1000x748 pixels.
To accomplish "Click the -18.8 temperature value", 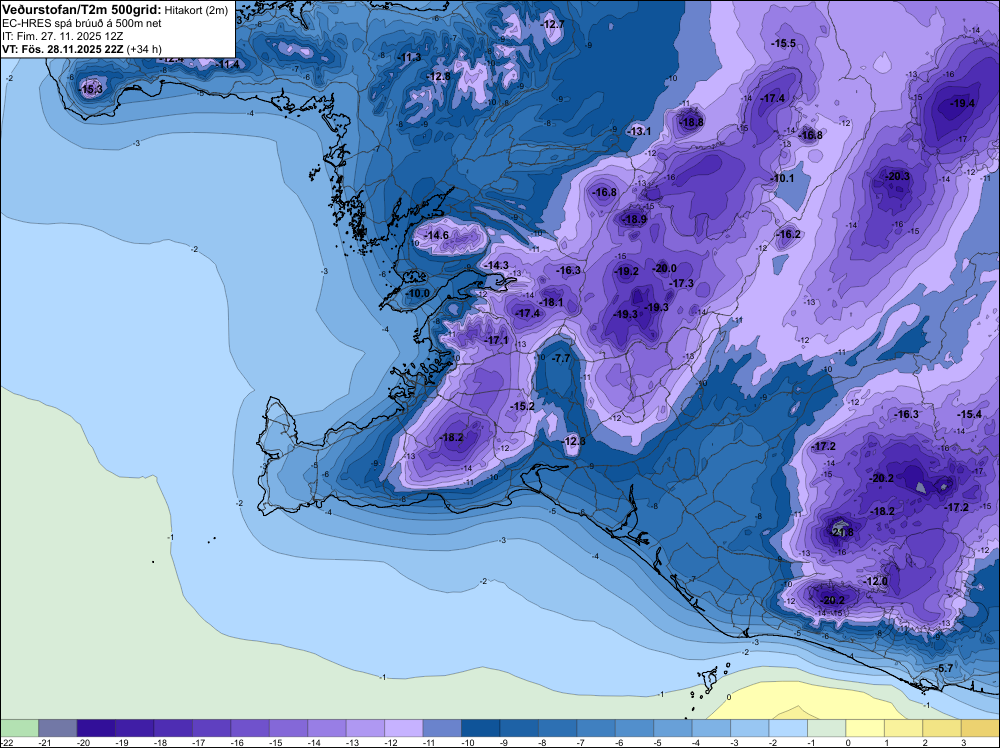I will pyautogui.click(x=692, y=122).
